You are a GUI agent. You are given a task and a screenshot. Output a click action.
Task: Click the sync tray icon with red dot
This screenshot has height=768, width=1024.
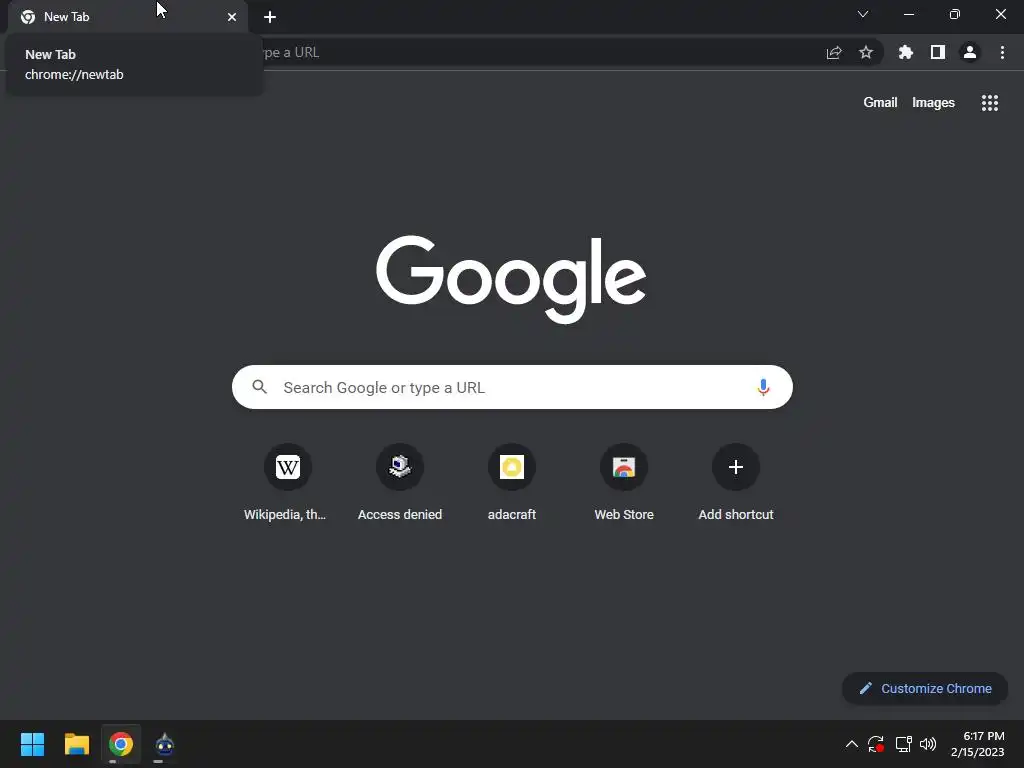pyautogui.click(x=876, y=744)
